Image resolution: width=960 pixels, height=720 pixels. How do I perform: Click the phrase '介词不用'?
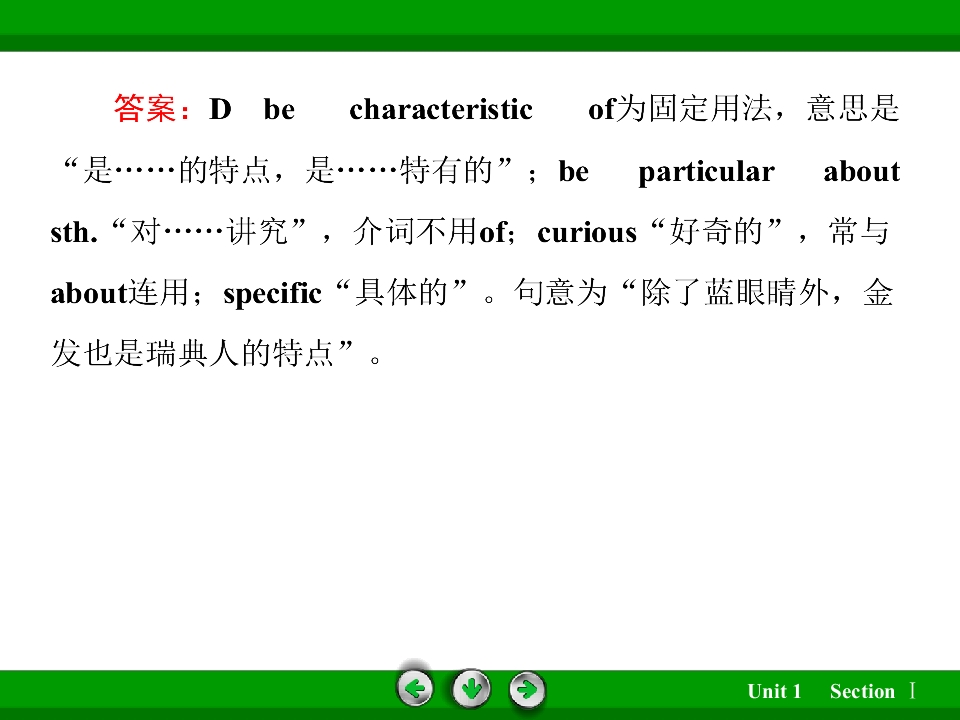[x=415, y=231]
